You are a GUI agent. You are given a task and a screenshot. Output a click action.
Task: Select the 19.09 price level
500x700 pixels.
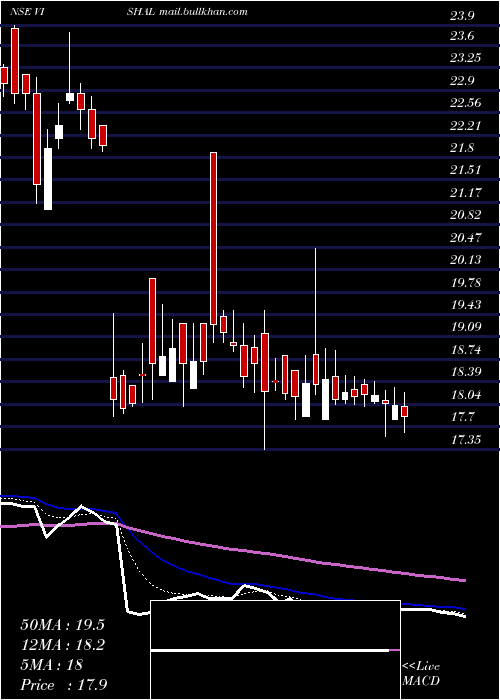(x=466, y=327)
